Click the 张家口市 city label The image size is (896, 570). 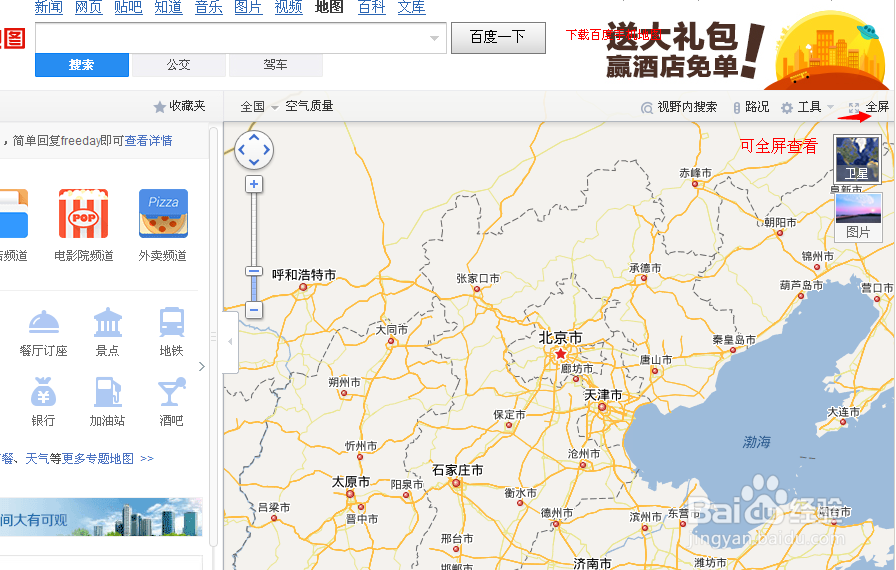pos(478,278)
